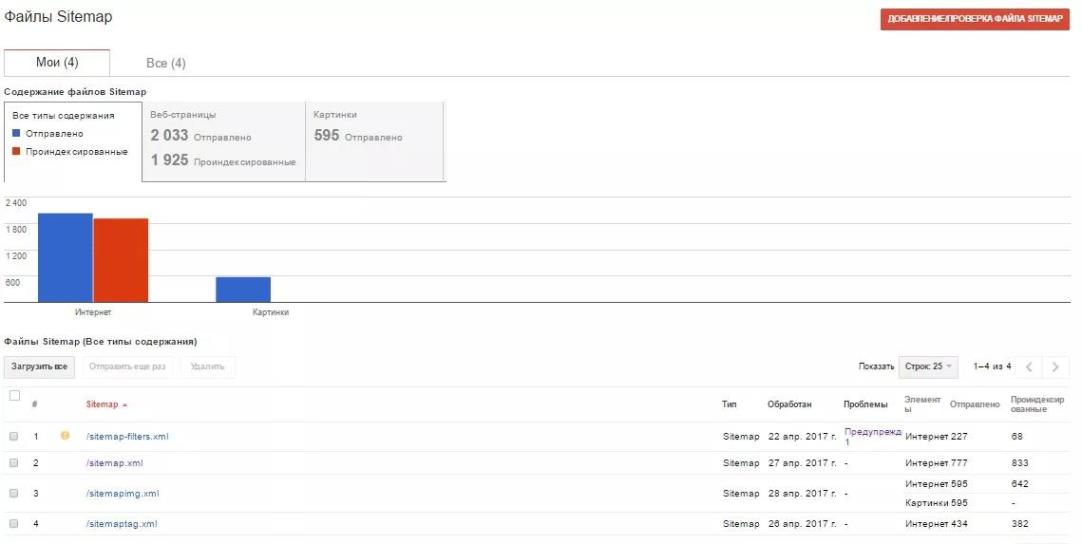The height and width of the screenshot is (544, 1082).
Task: Select the Мои (4) tab
Action: [x=57, y=63]
